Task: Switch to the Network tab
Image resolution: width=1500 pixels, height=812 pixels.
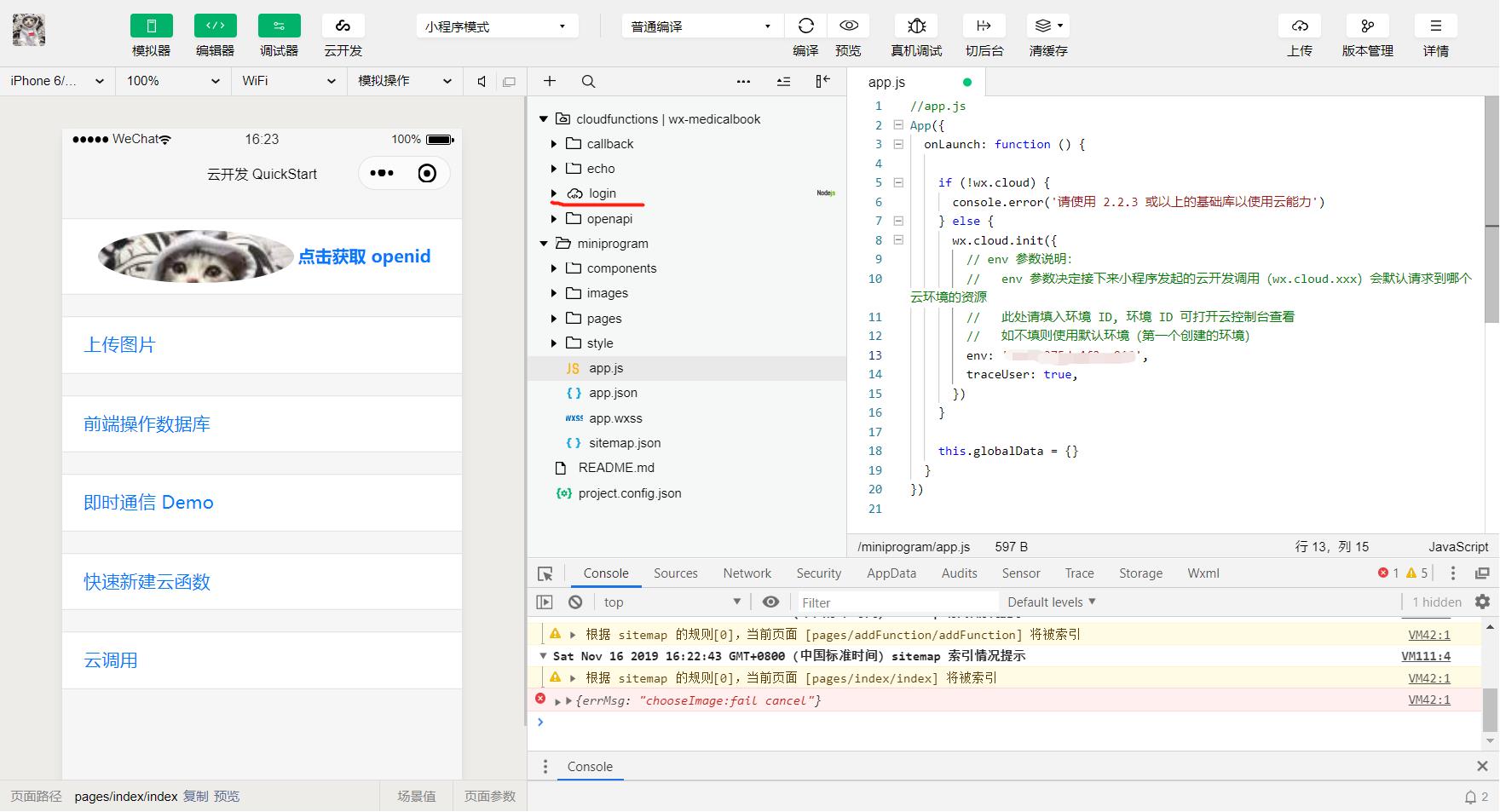Action: coord(747,573)
